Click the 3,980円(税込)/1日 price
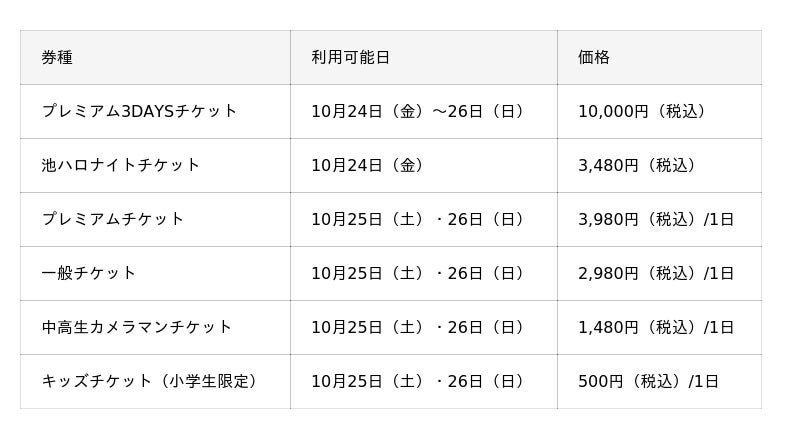 (656, 220)
